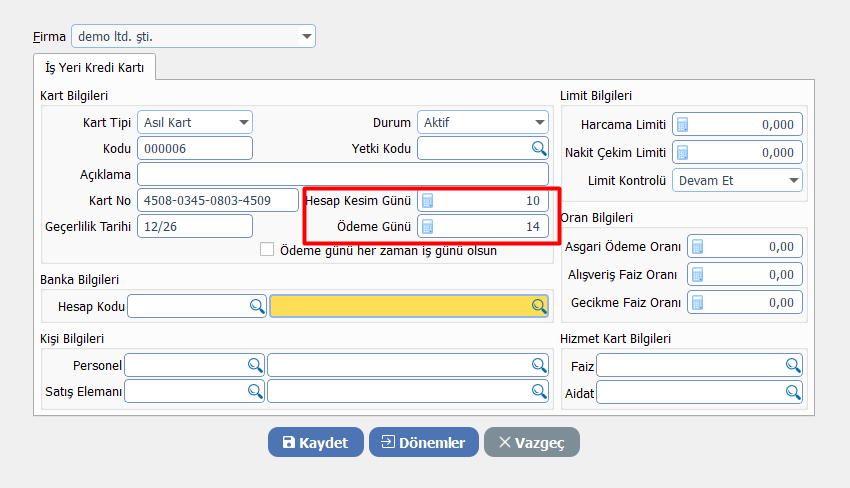Click calculator icon in Nakit Çekim Limiti

684,153
